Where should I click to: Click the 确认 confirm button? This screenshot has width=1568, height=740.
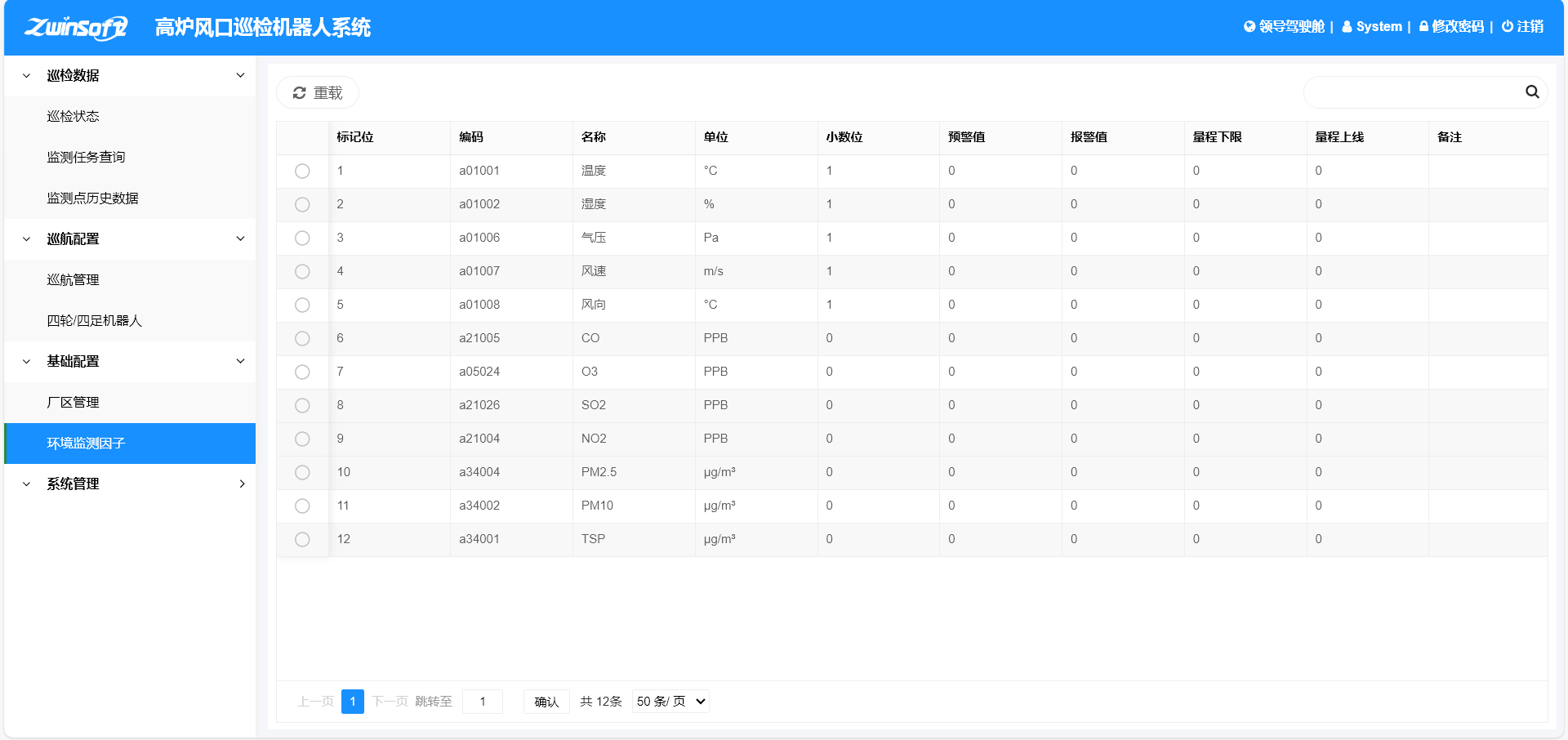tap(546, 702)
